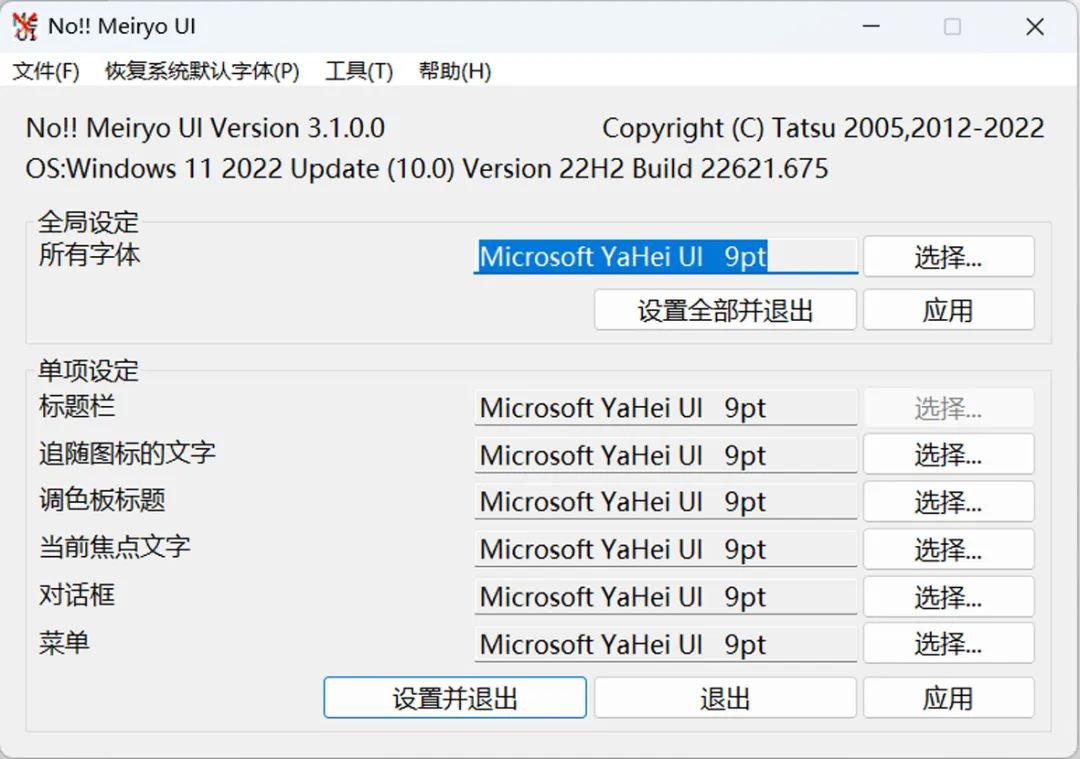1080x759 pixels.
Task: Click the 追随图标的文字 font field
Action: [665, 455]
